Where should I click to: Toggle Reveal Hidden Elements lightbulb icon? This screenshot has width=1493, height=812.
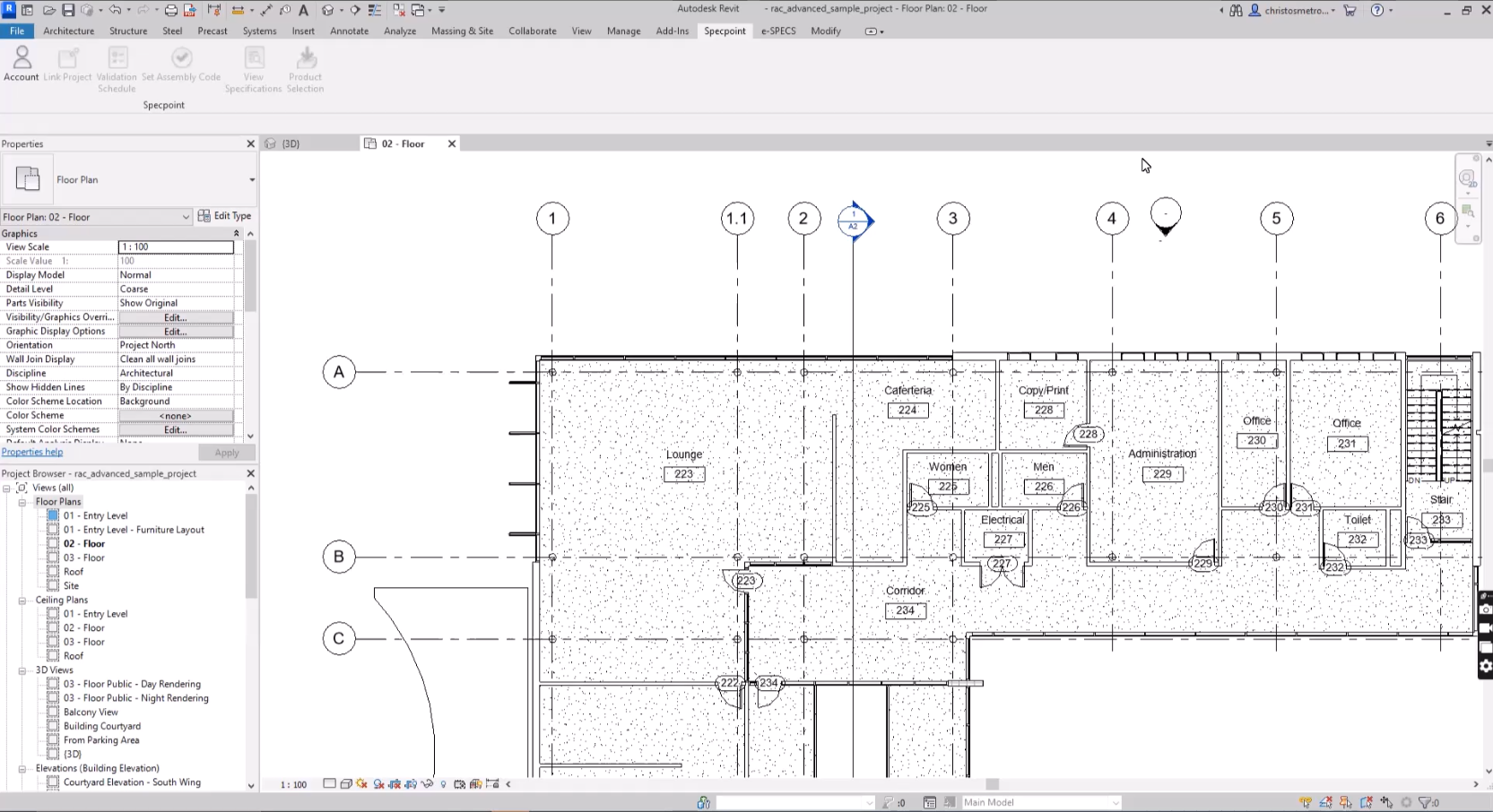[443, 784]
